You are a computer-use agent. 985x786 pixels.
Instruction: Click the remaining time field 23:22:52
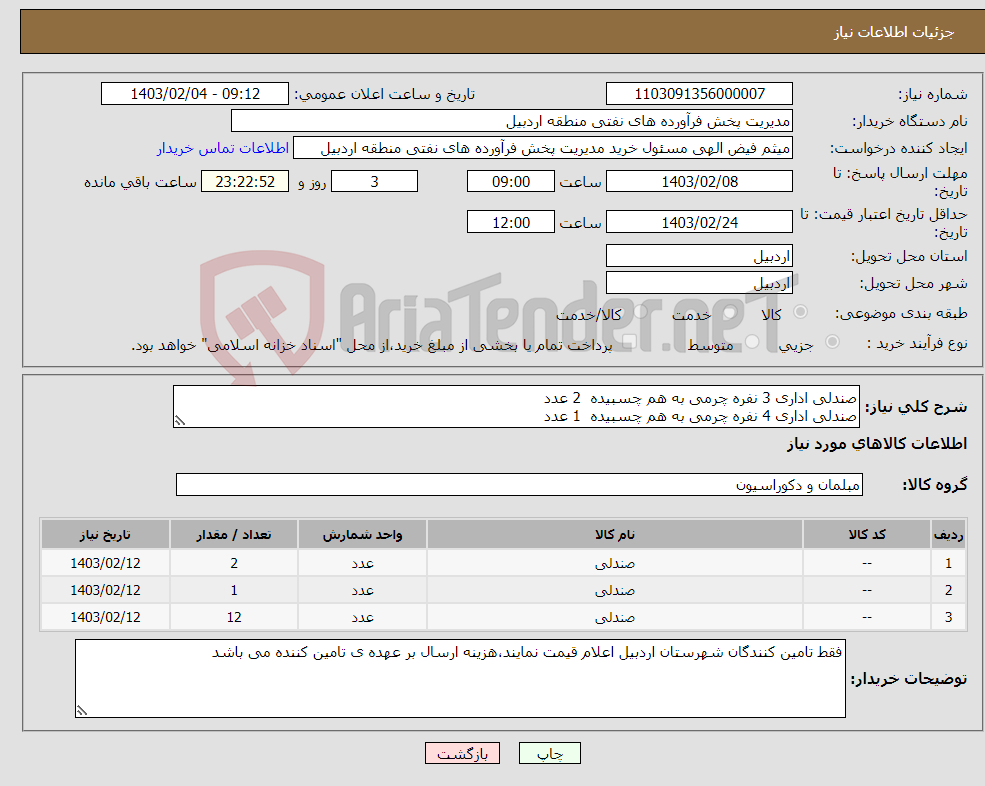click(245, 182)
